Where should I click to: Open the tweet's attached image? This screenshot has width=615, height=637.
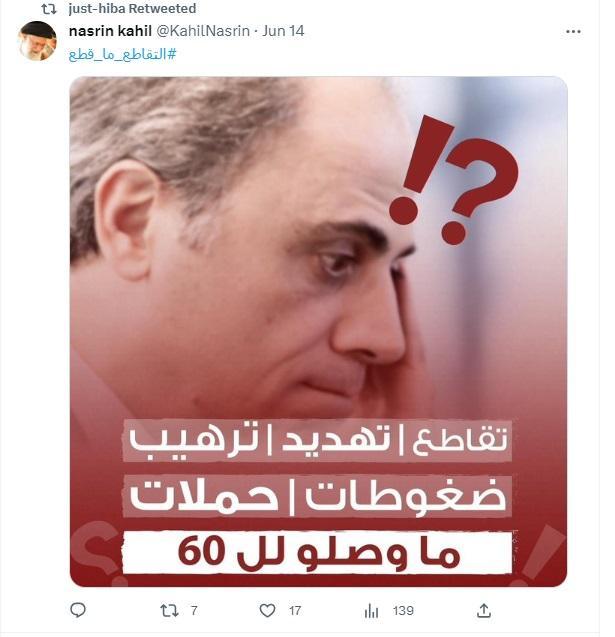pos(318,331)
